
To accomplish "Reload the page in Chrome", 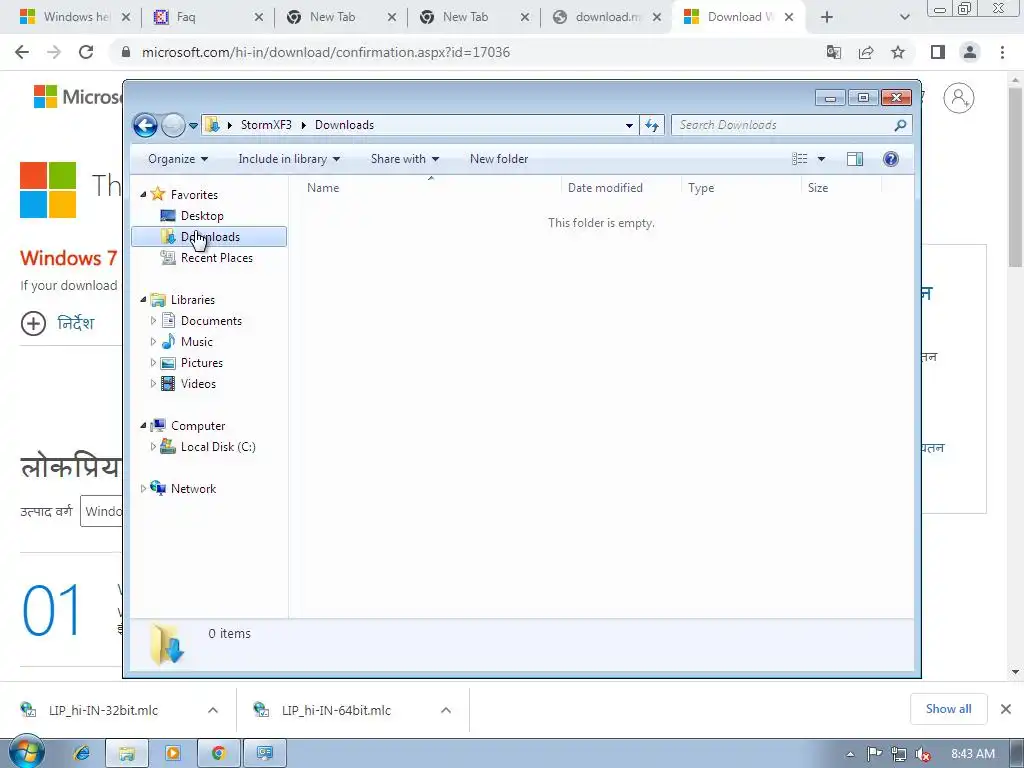I will pyautogui.click(x=86, y=52).
